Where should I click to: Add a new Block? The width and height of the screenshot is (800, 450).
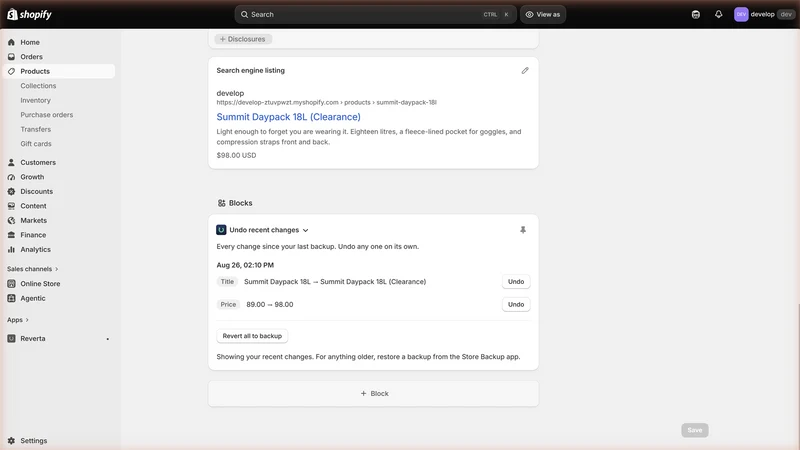[373, 393]
